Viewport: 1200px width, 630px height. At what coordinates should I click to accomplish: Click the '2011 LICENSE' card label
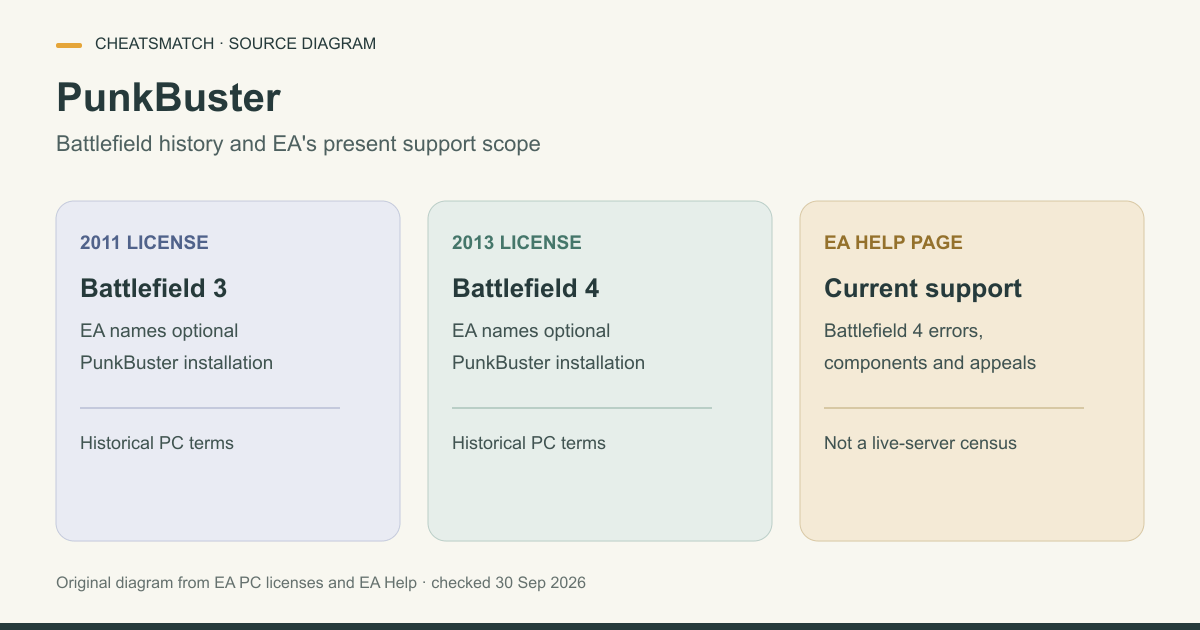coord(144,243)
